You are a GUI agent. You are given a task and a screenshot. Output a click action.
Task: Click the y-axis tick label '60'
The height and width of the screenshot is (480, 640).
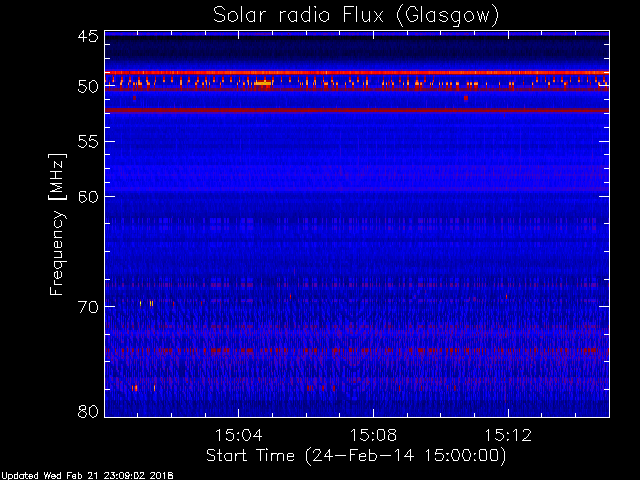88,197
